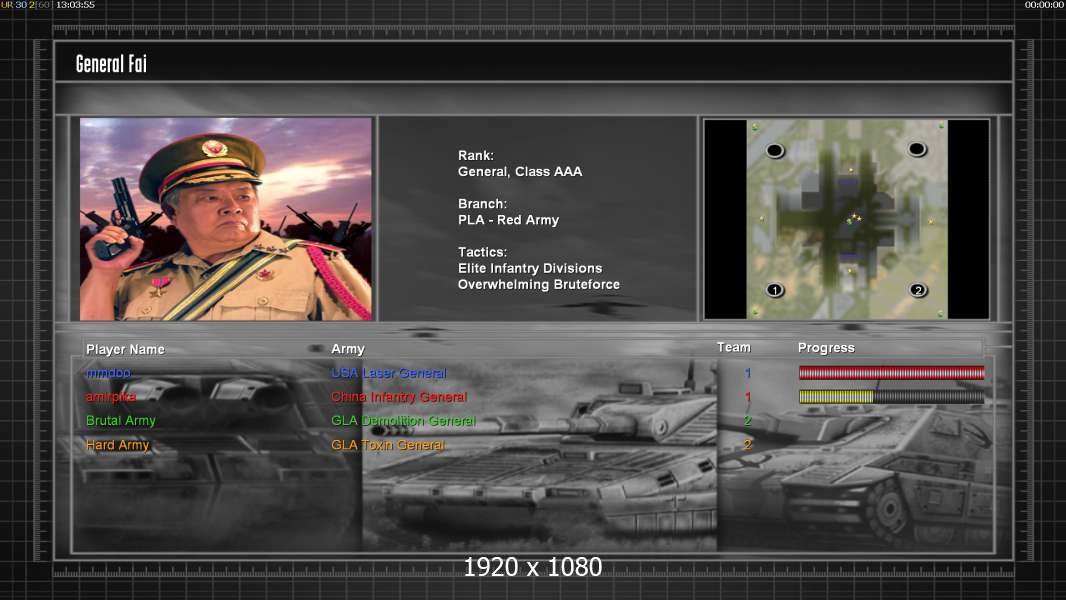The image size is (1066, 600).
Task: Select the empty top-left start slot on minimap
Action: (775, 150)
